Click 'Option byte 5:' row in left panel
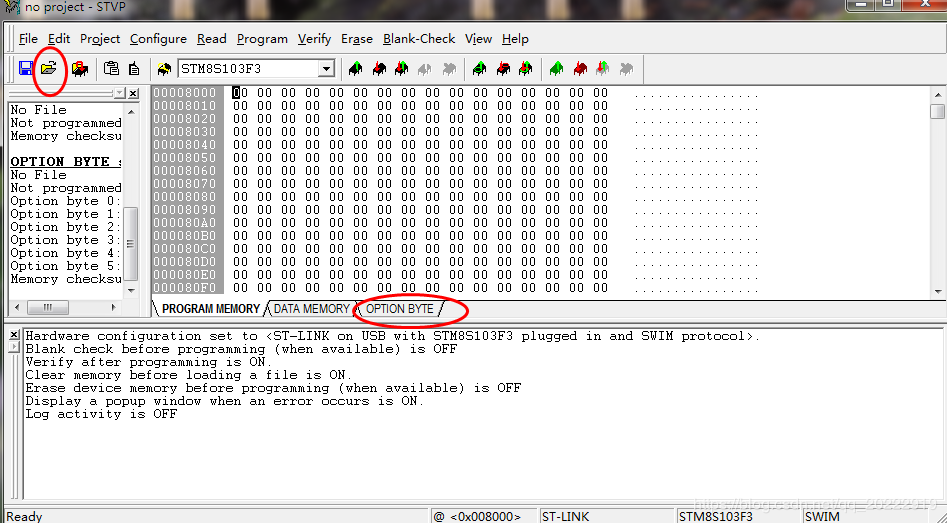This screenshot has height=523, width=947. pos(66,266)
